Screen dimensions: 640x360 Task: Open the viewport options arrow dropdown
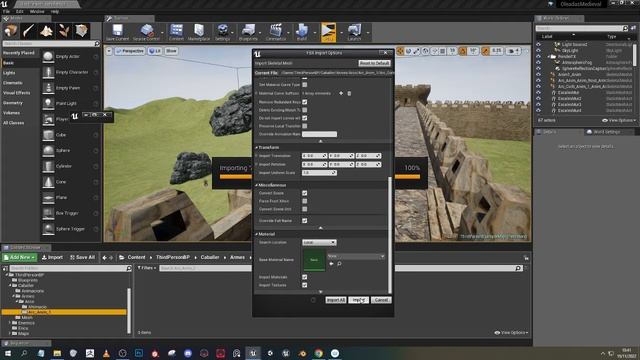coord(109,51)
